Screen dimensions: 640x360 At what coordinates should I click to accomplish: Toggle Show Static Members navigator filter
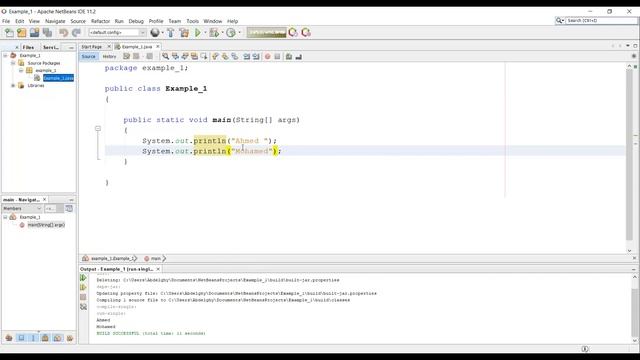[x=33, y=338]
